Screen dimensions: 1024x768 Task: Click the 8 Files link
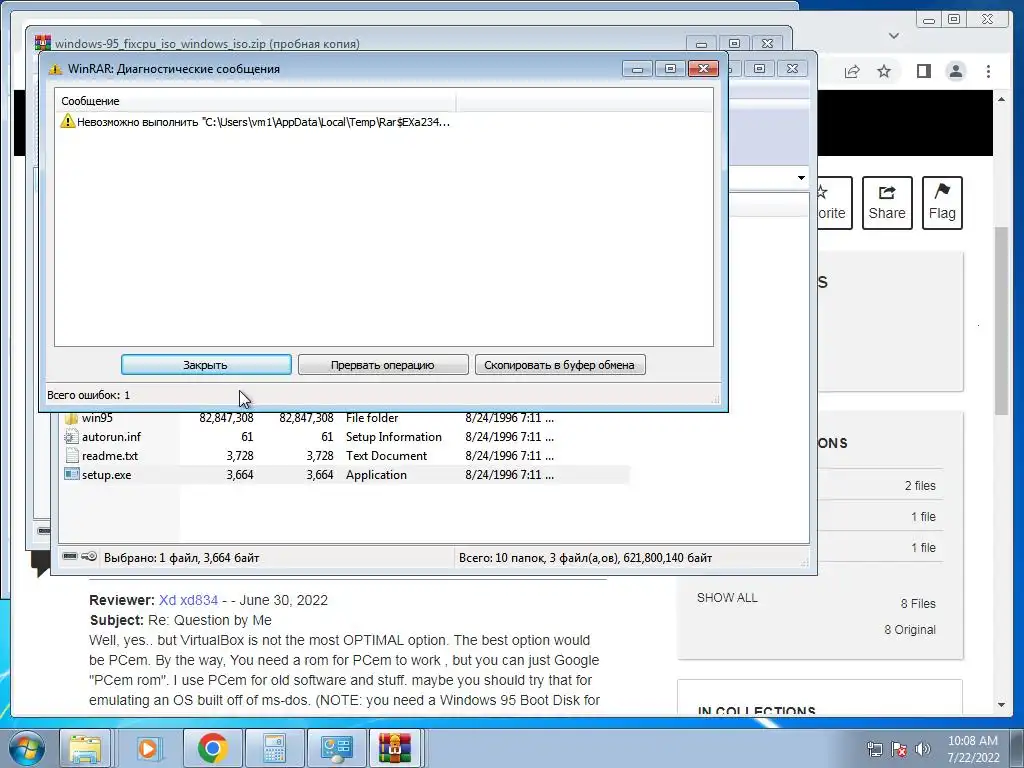tap(918, 603)
